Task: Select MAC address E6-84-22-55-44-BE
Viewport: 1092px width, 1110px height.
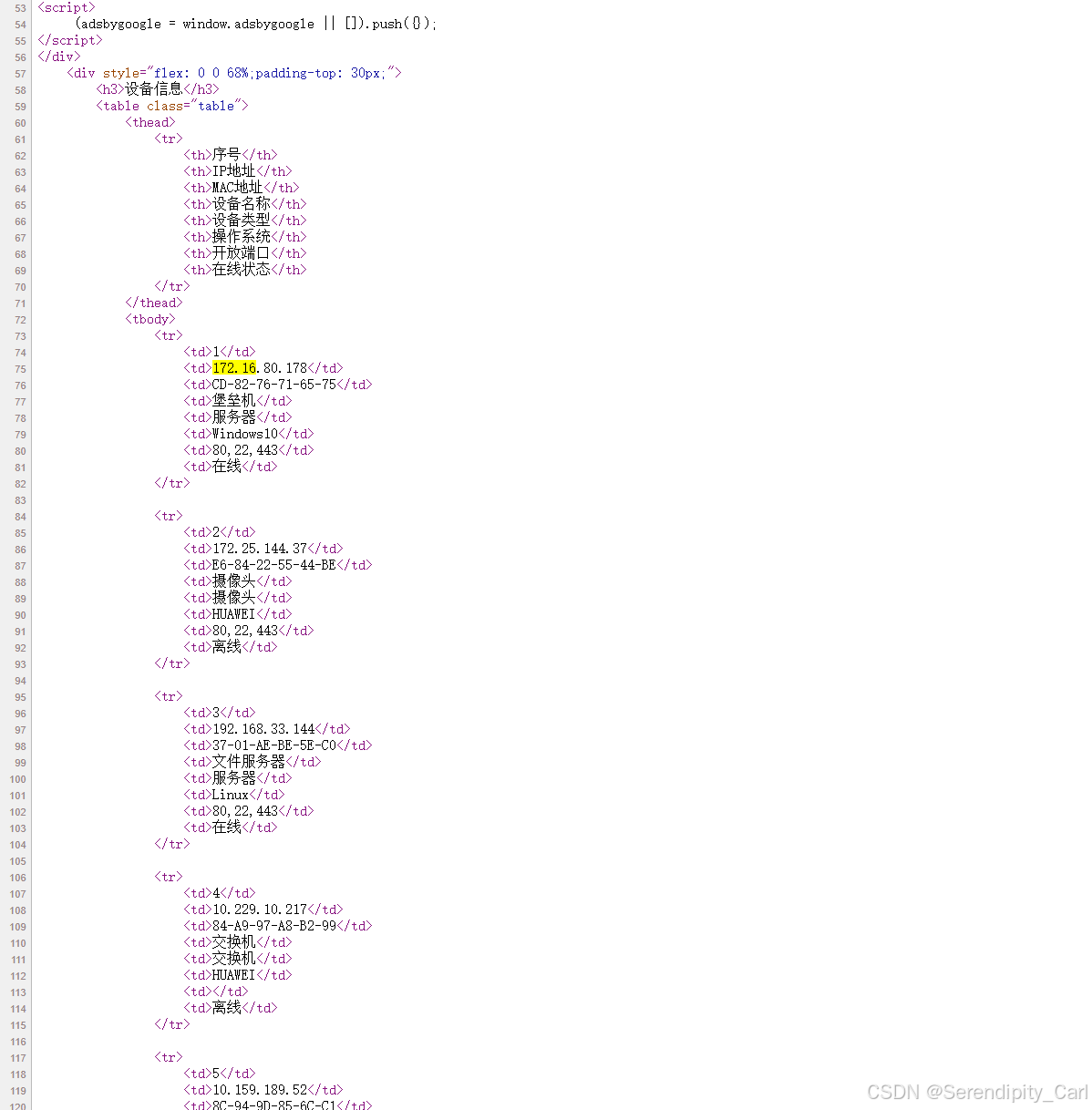Action: tap(274, 565)
